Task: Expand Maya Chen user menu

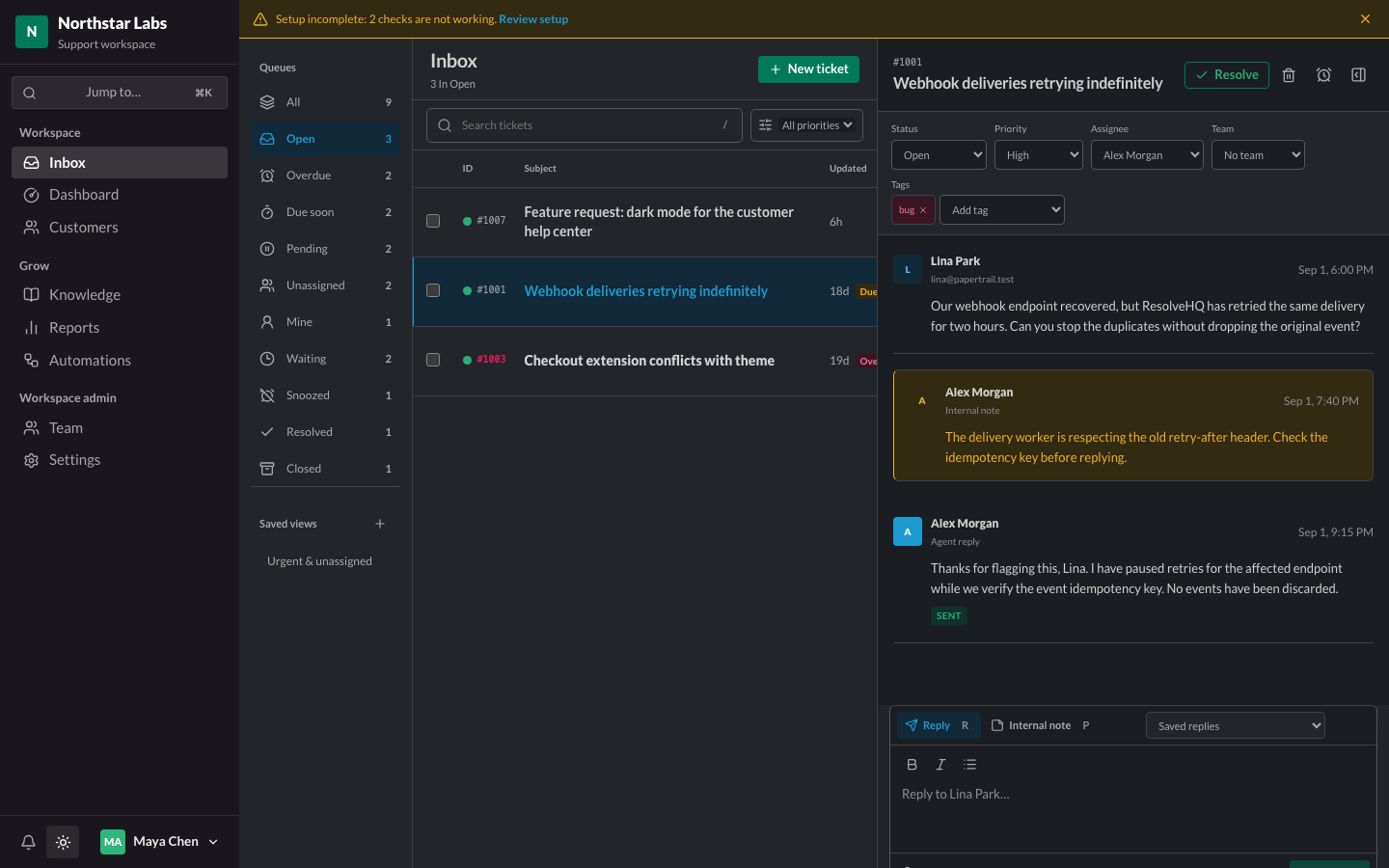Action: pyautogui.click(x=159, y=842)
